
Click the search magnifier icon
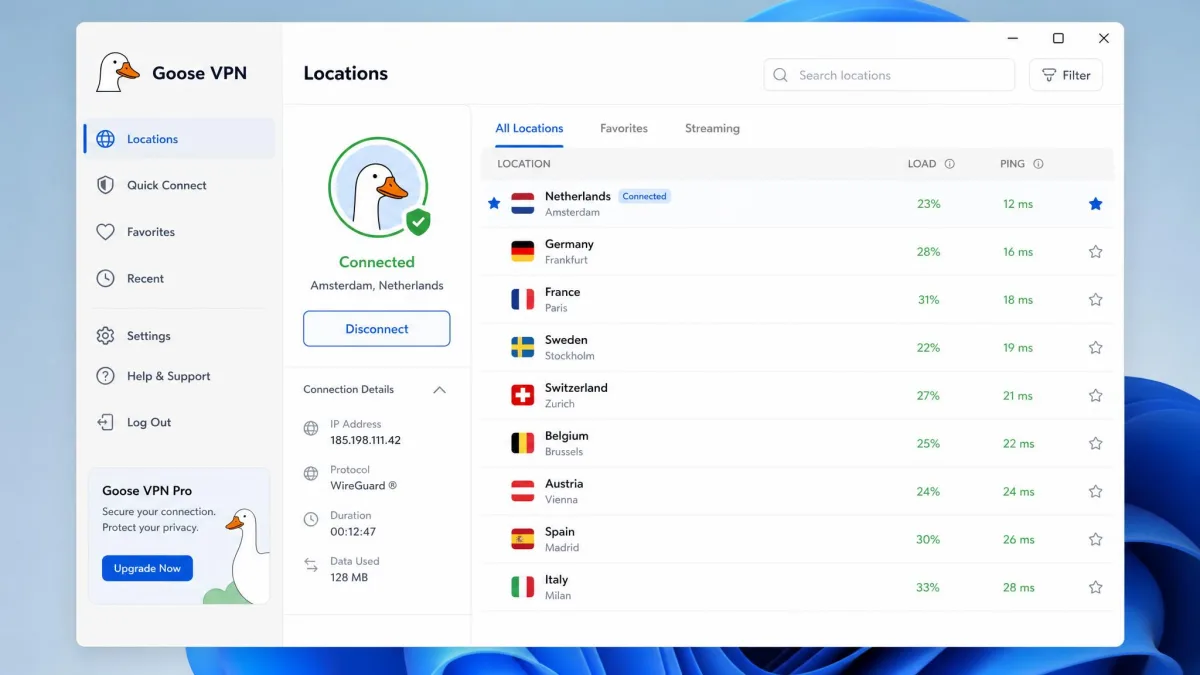782,75
